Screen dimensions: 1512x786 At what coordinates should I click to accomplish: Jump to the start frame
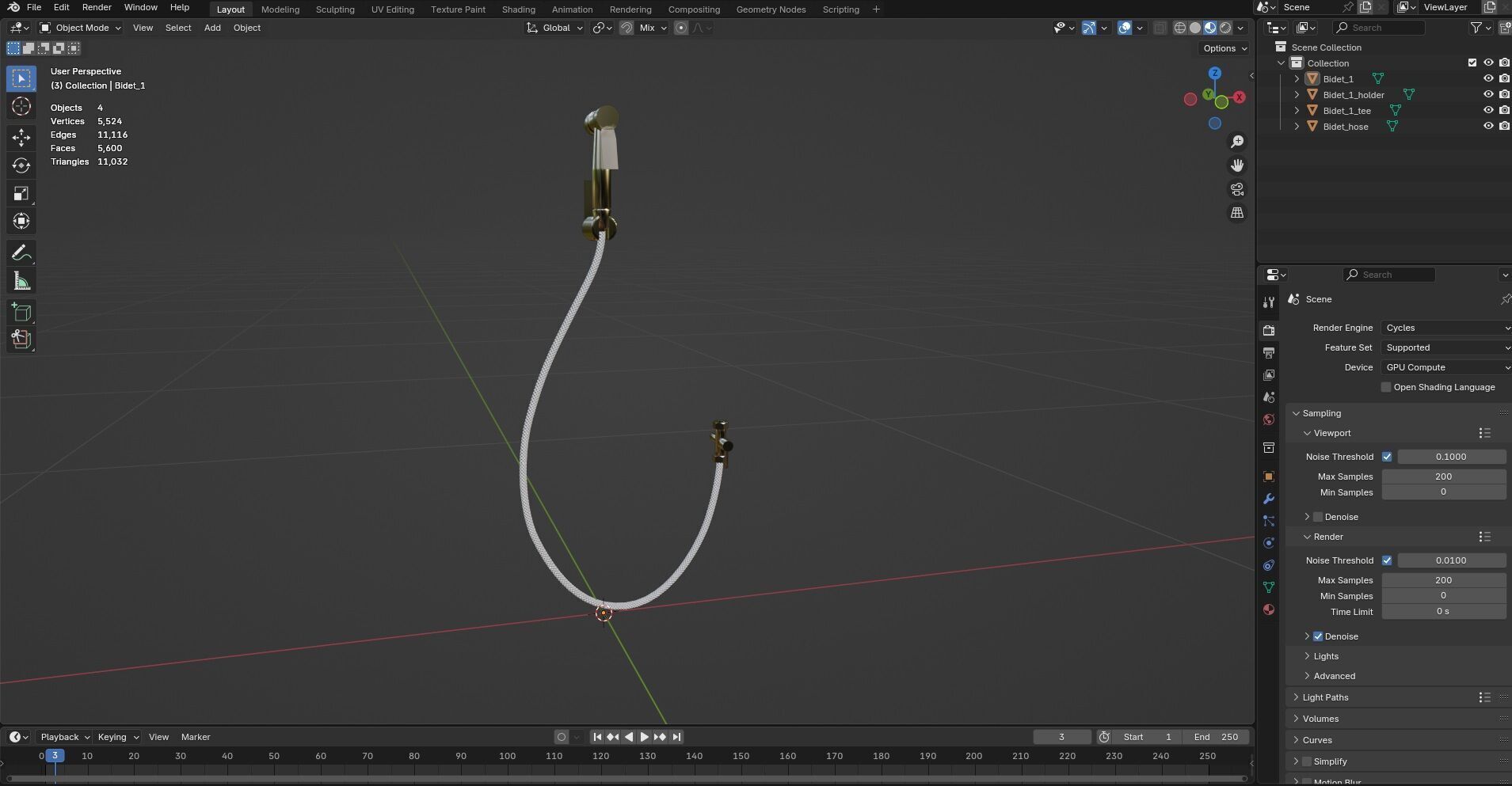click(597, 737)
